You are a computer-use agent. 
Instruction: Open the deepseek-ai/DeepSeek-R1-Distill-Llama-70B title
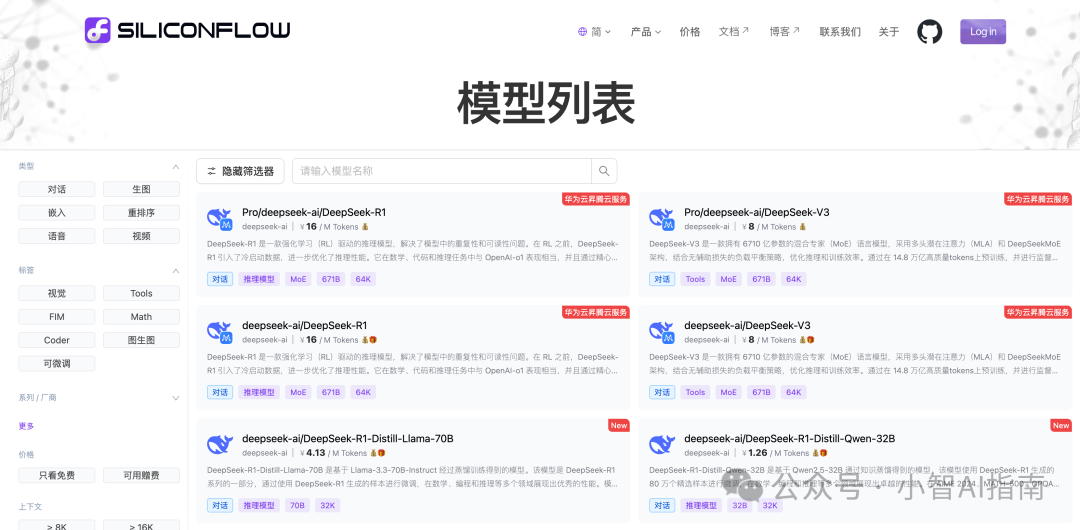click(347, 438)
